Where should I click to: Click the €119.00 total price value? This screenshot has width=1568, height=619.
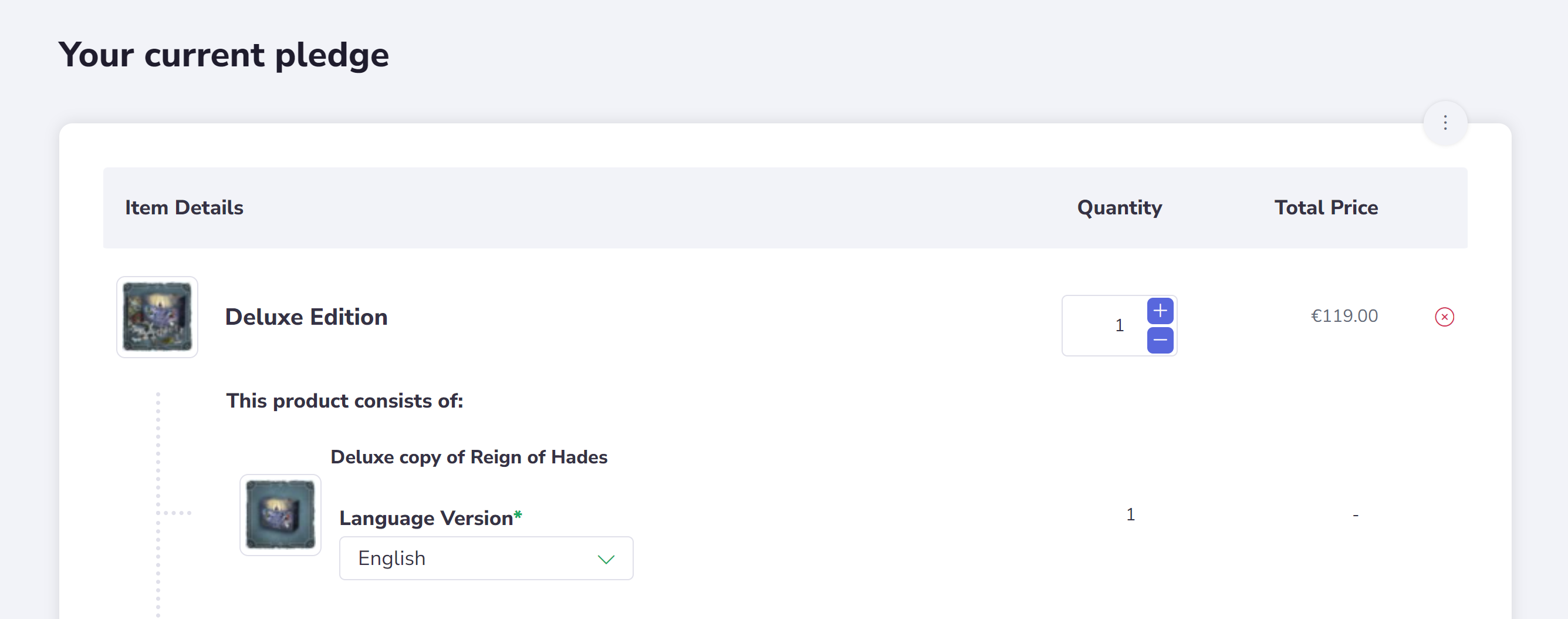click(x=1344, y=315)
